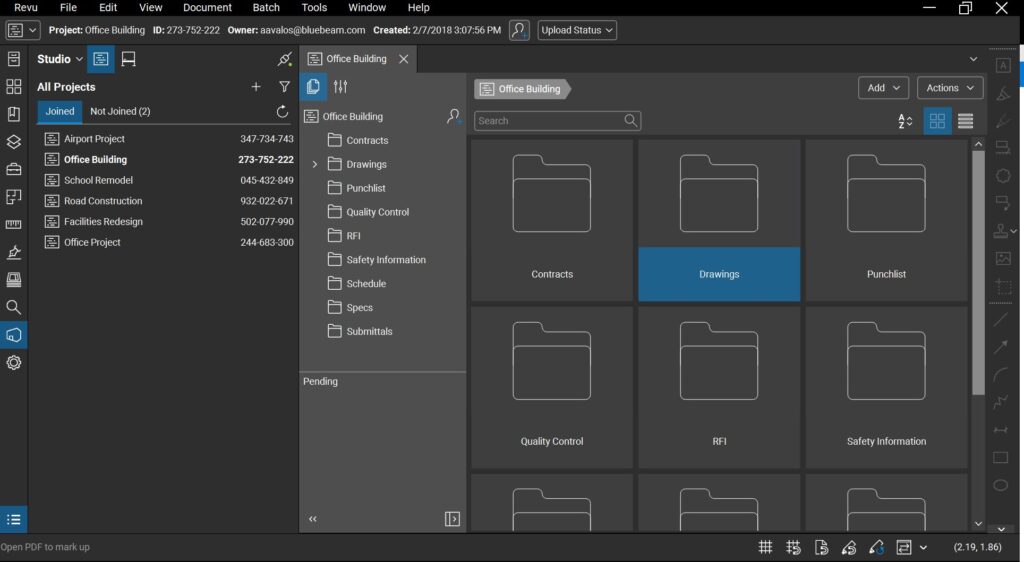Open the Settings gear panel icon
The image size is (1024, 562).
(14, 362)
